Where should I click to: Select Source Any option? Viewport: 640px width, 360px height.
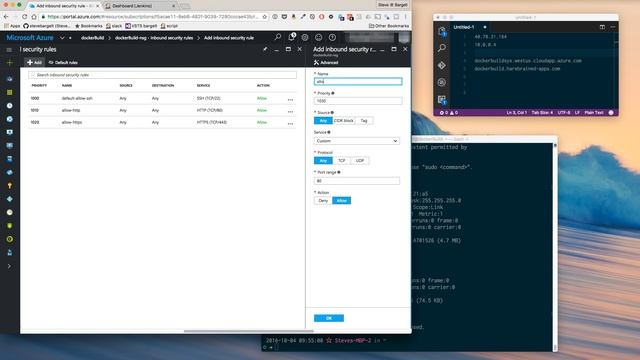[323, 121]
